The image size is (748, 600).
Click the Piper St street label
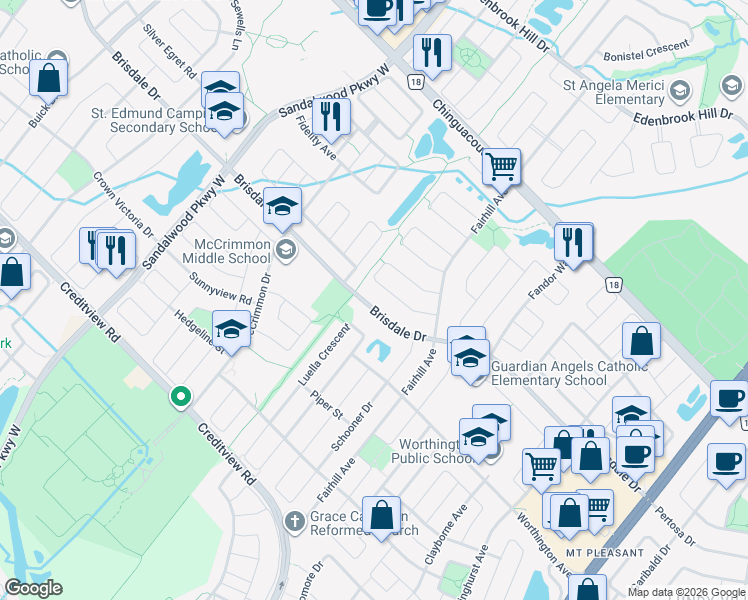click(326, 405)
